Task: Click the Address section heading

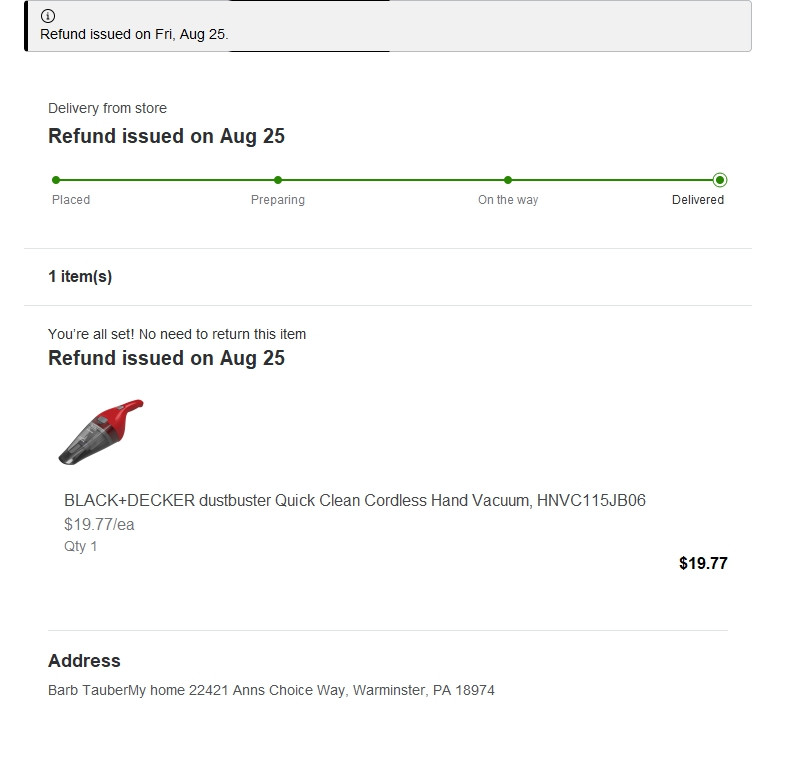Action: point(84,661)
